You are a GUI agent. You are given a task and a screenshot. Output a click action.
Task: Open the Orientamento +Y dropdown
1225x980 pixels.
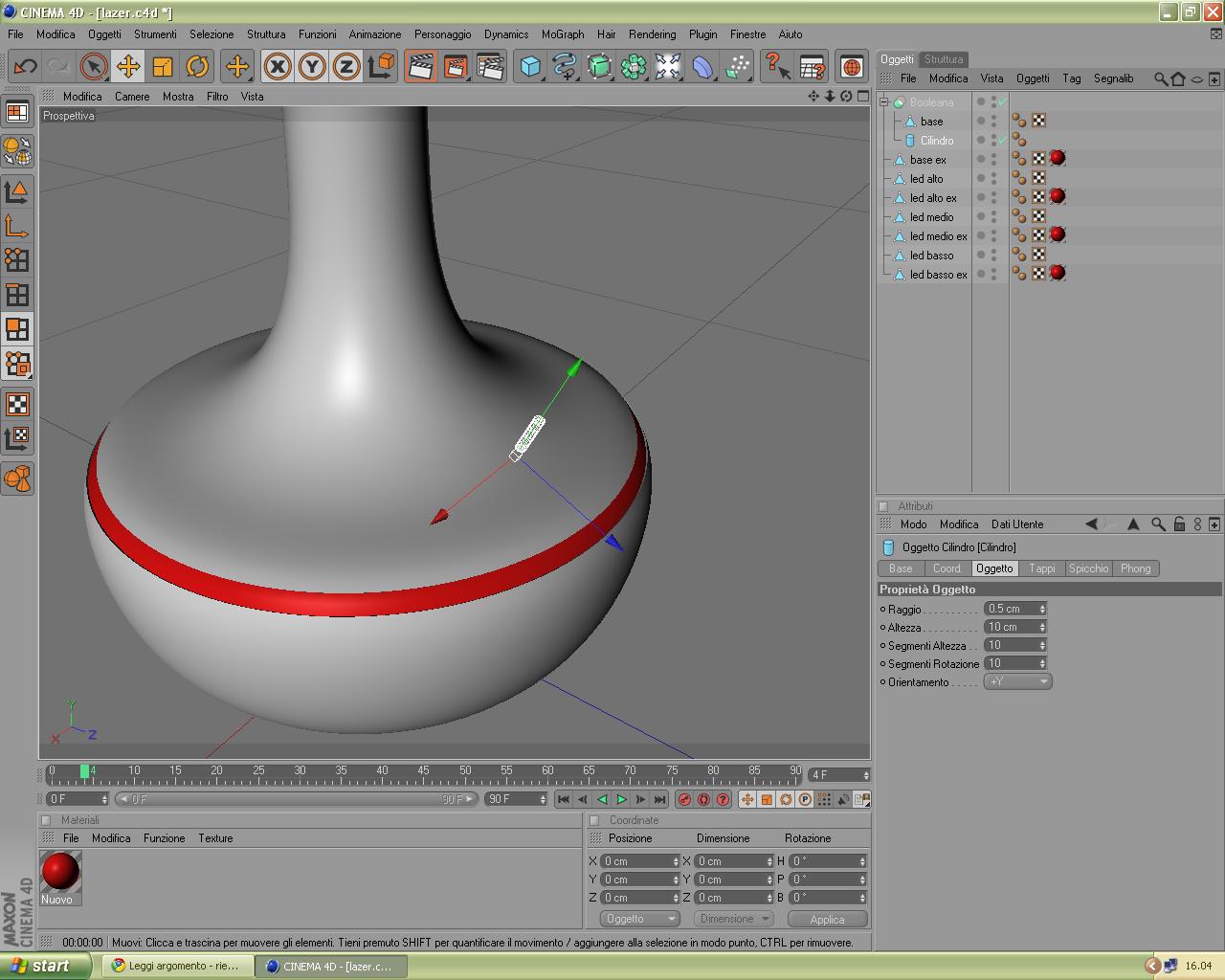coord(1018,681)
